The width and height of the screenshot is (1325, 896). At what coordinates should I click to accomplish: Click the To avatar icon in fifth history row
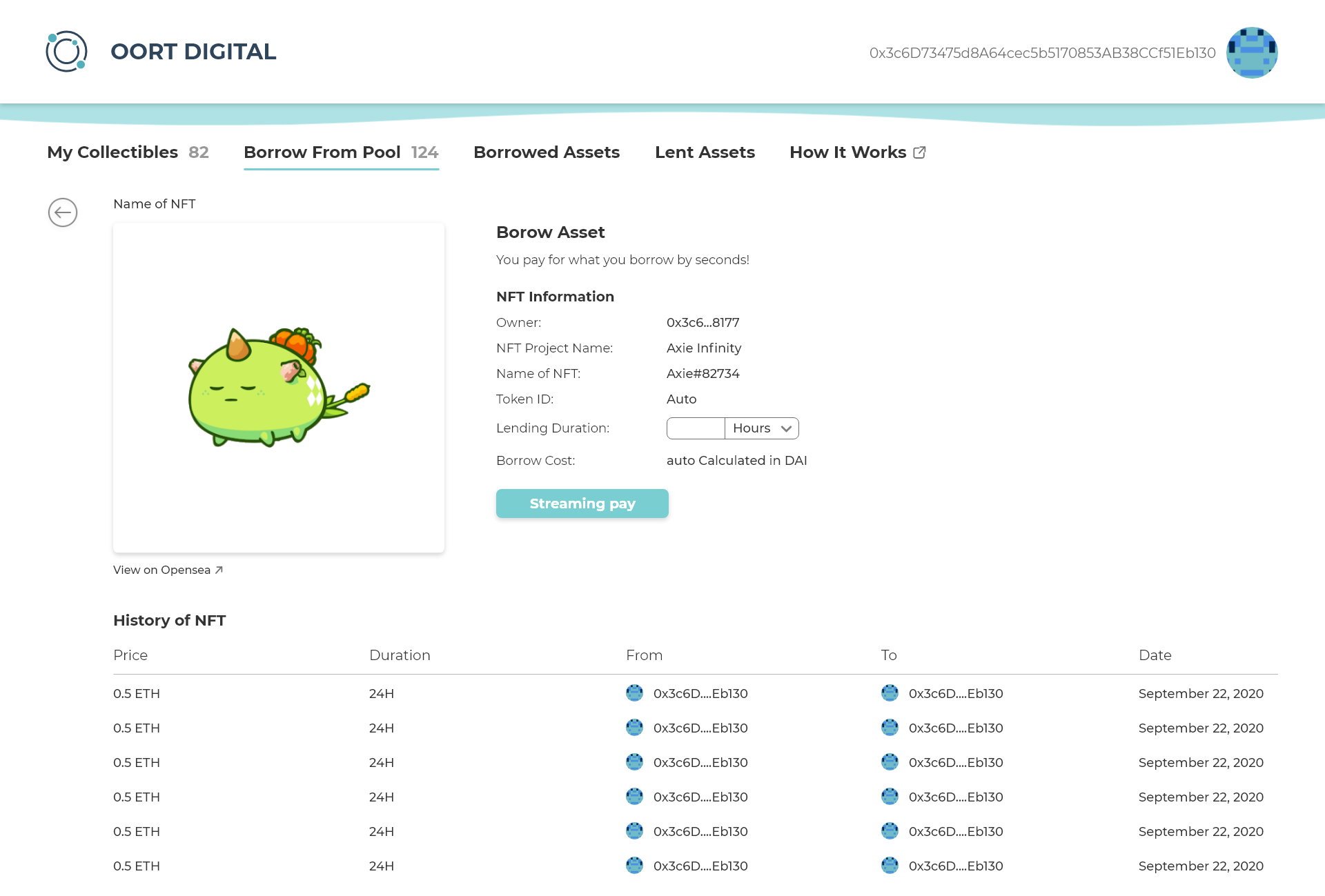[x=890, y=831]
